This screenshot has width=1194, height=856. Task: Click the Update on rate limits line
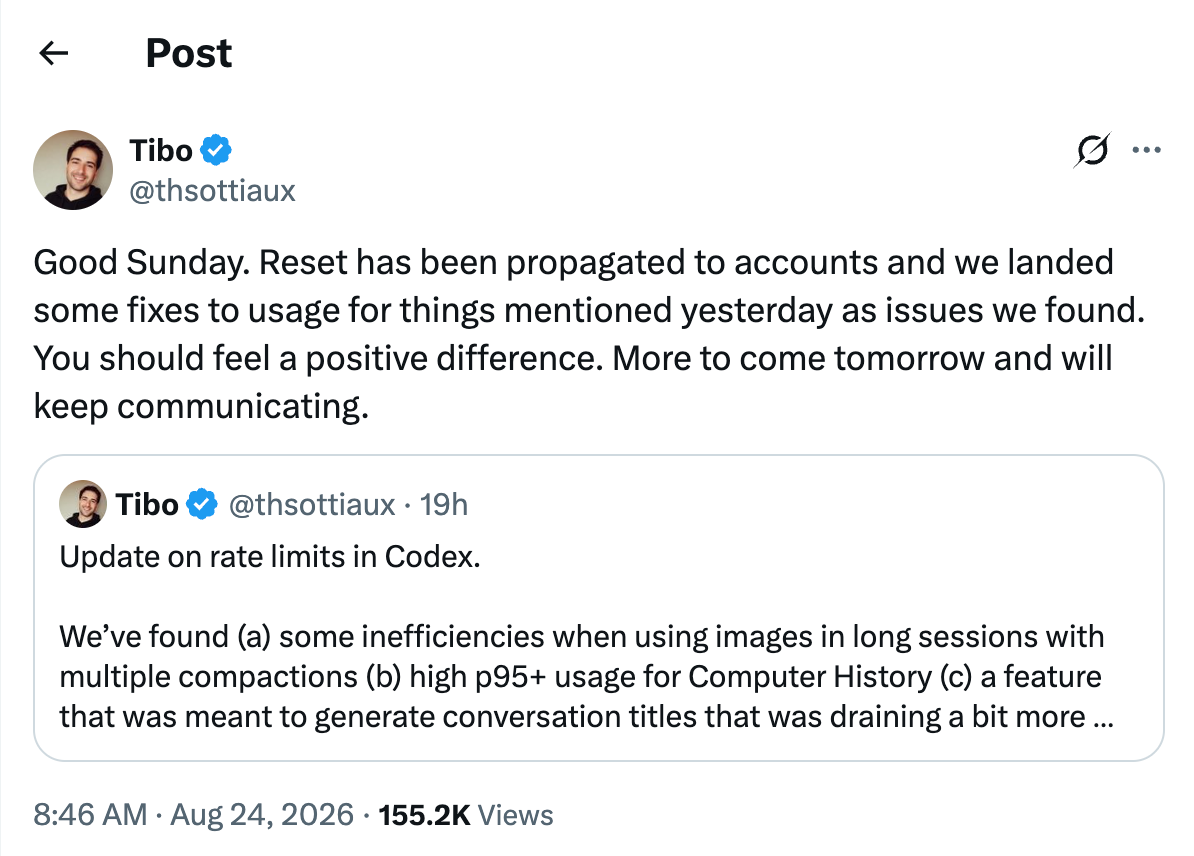270,557
